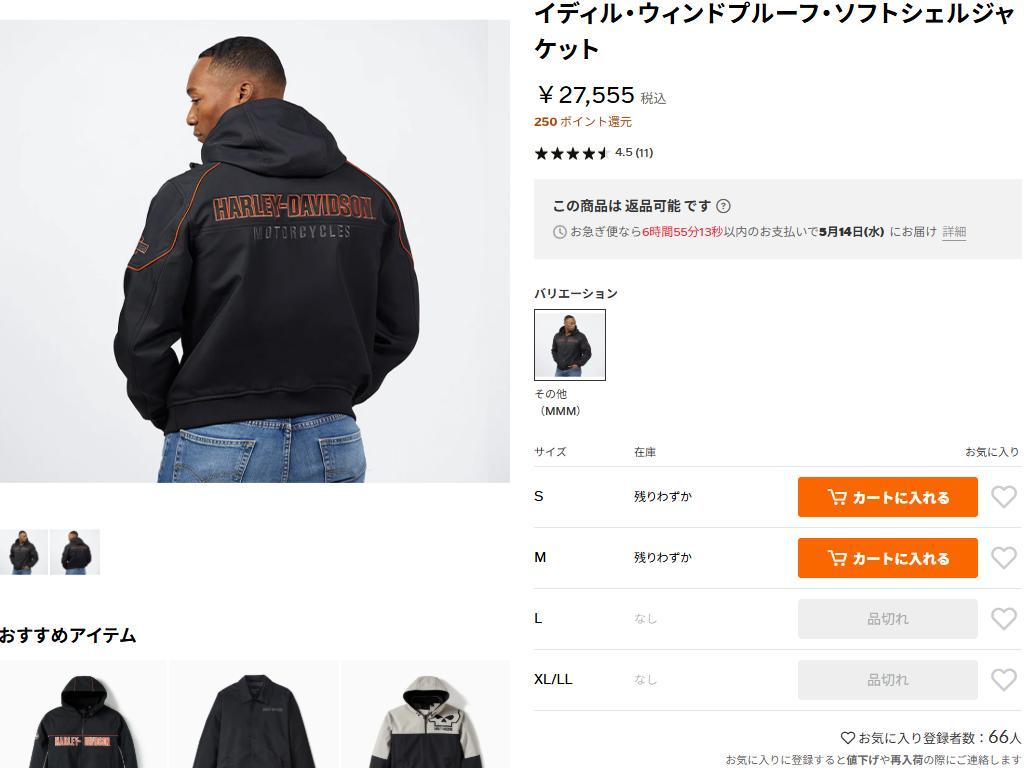This screenshot has width=1032, height=768.
Task: Click the heart icon by お気に入り登録者数
Action: pos(848,738)
